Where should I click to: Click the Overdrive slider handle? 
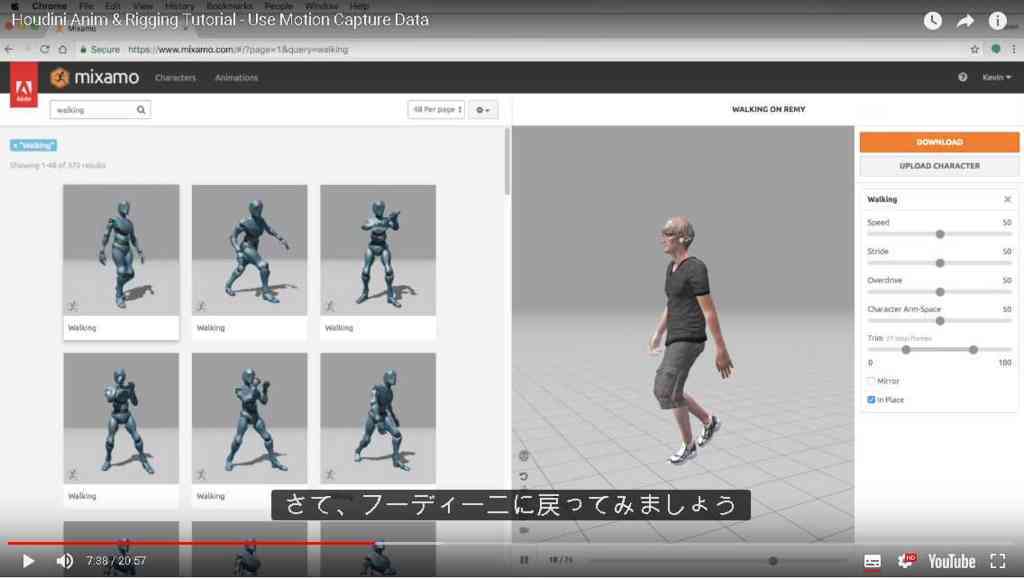[940, 292]
